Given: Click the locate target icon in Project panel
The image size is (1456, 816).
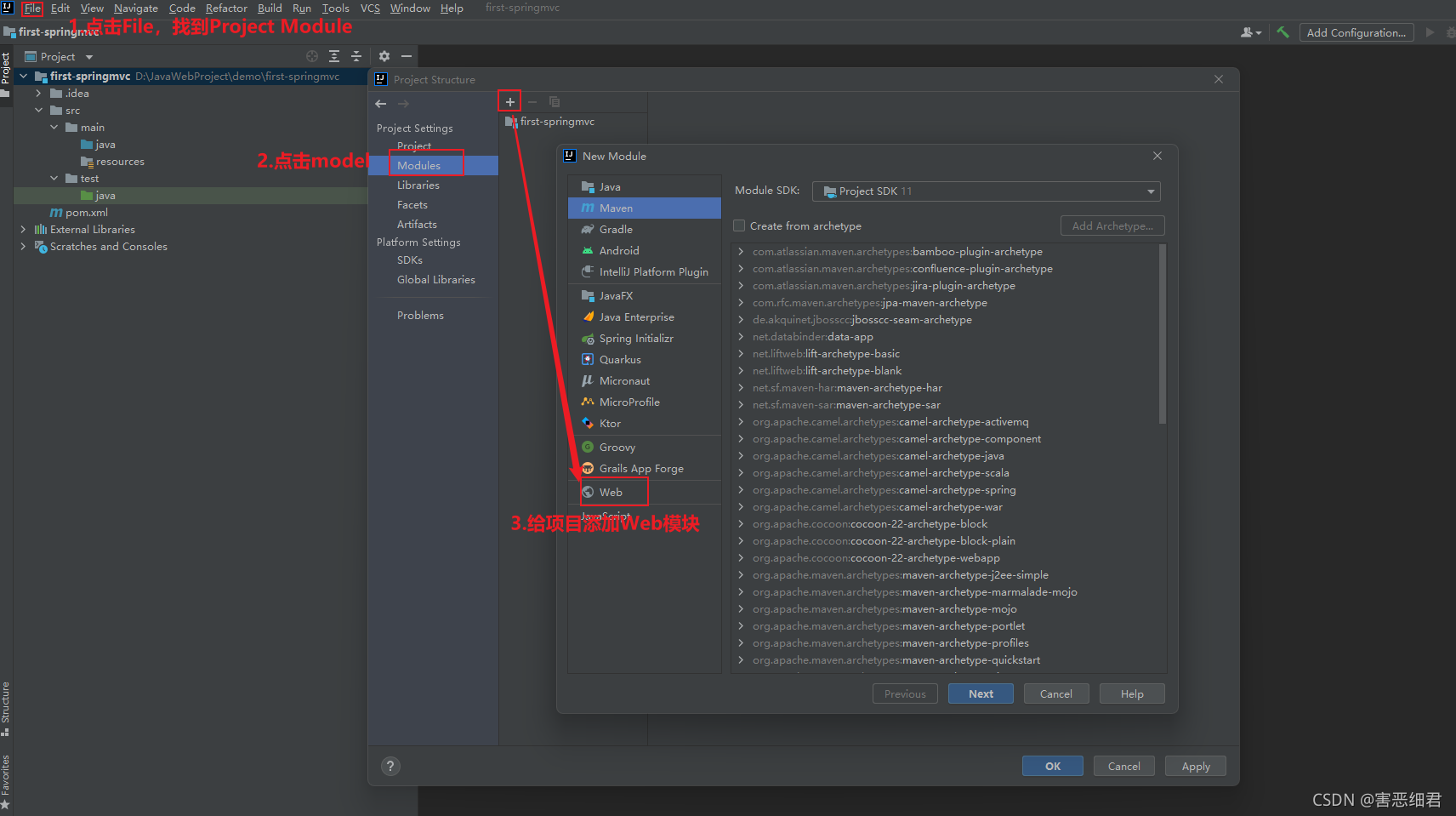Looking at the screenshot, I should click(x=312, y=56).
